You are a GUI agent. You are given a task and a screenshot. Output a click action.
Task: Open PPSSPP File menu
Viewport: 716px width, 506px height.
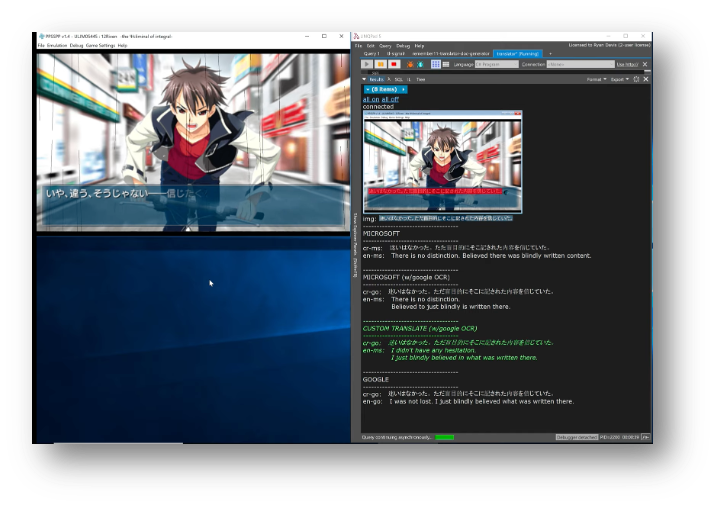coord(41,46)
